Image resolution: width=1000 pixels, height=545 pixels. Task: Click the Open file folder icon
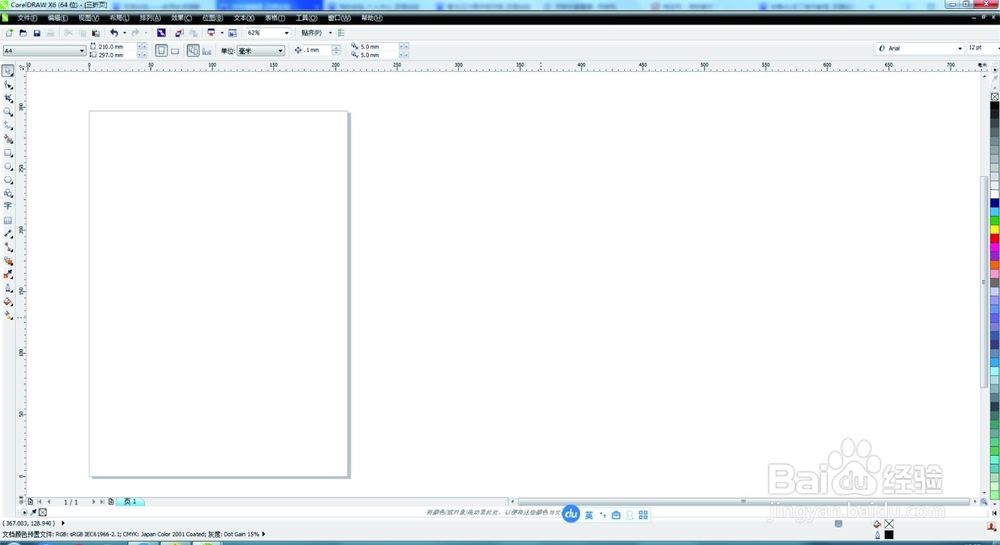click(x=23, y=33)
